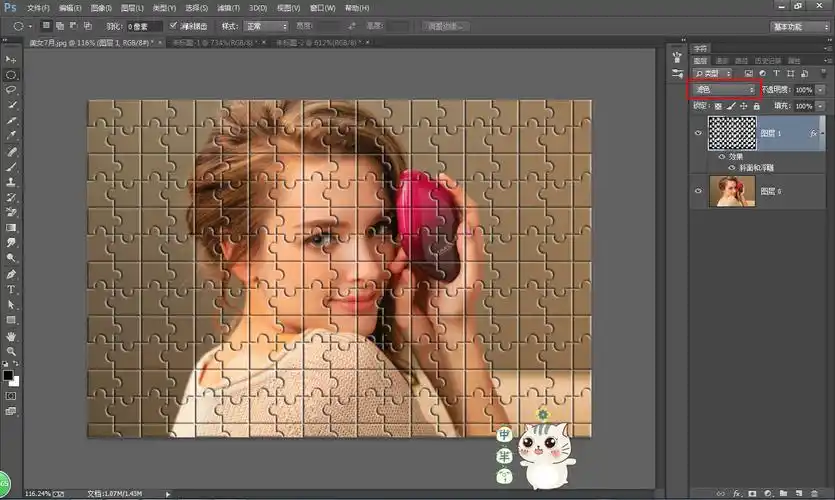Select the History Brush tool
This screenshot has height=500, width=835.
[x=11, y=197]
